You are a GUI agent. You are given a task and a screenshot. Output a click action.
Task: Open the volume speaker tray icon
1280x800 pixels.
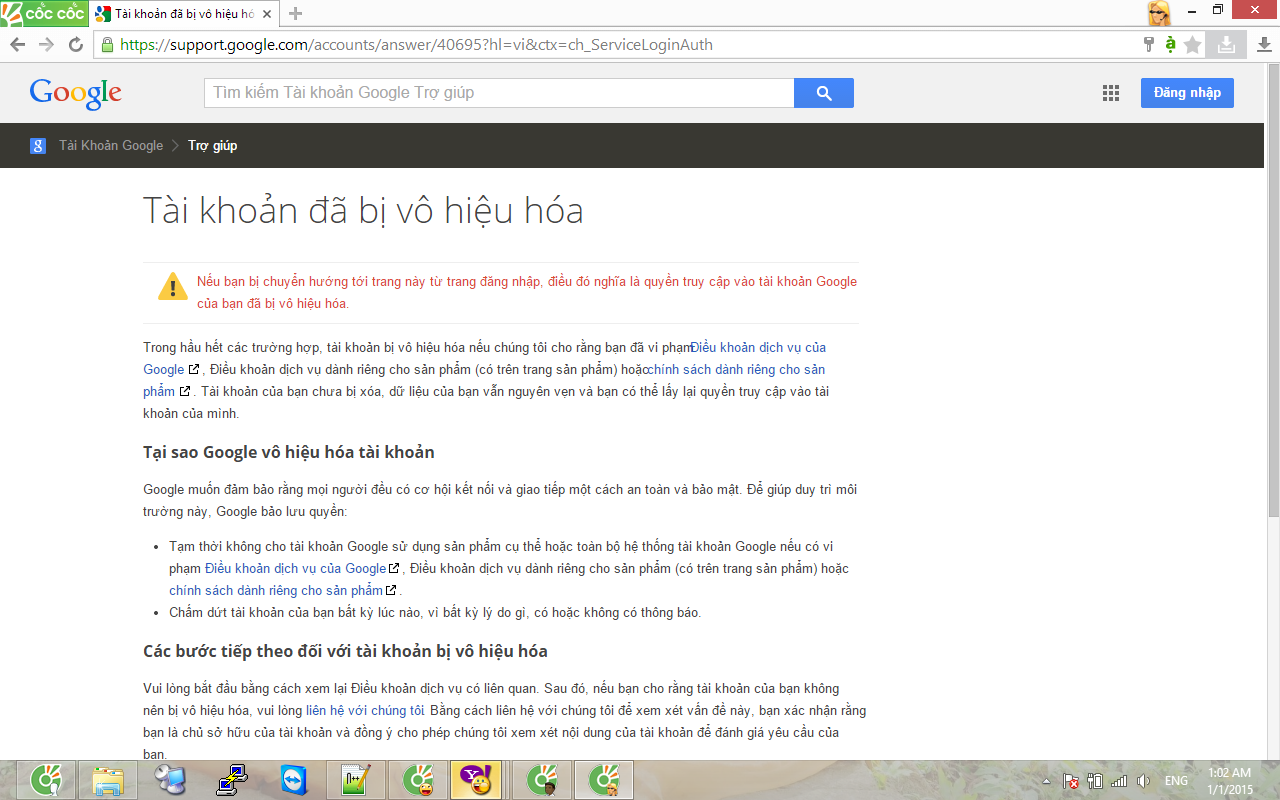click(x=1144, y=781)
